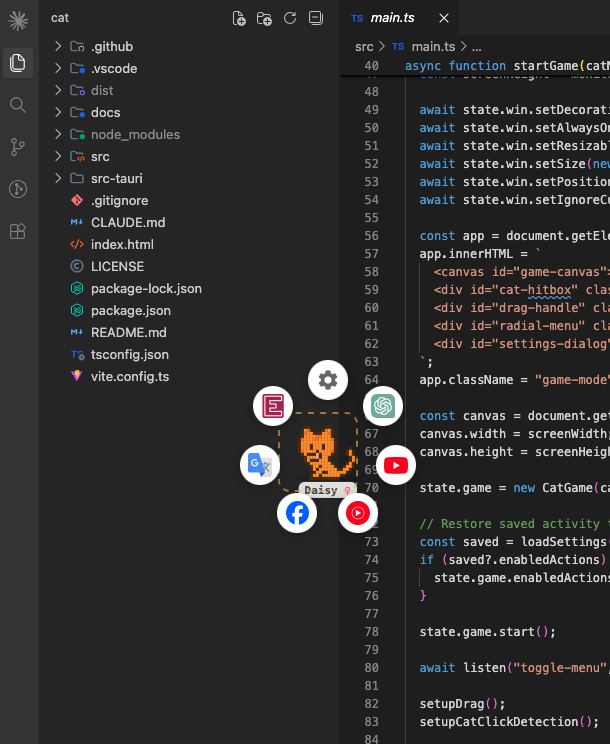Image resolution: width=610 pixels, height=744 pixels.
Task: Click line number 78 in gutter
Action: click(371, 632)
